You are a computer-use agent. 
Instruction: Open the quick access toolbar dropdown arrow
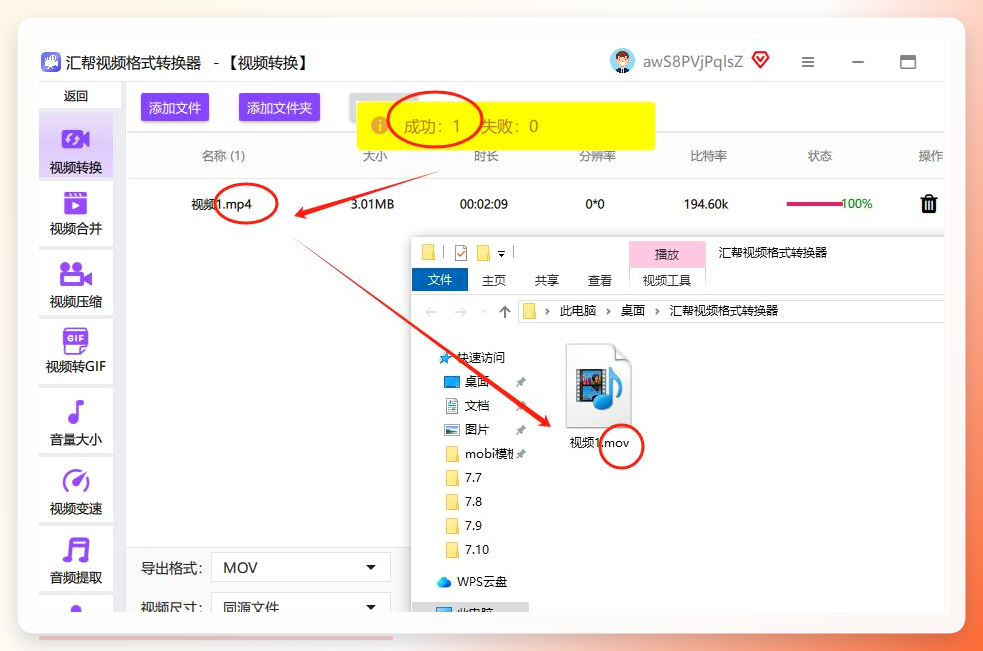[502, 254]
